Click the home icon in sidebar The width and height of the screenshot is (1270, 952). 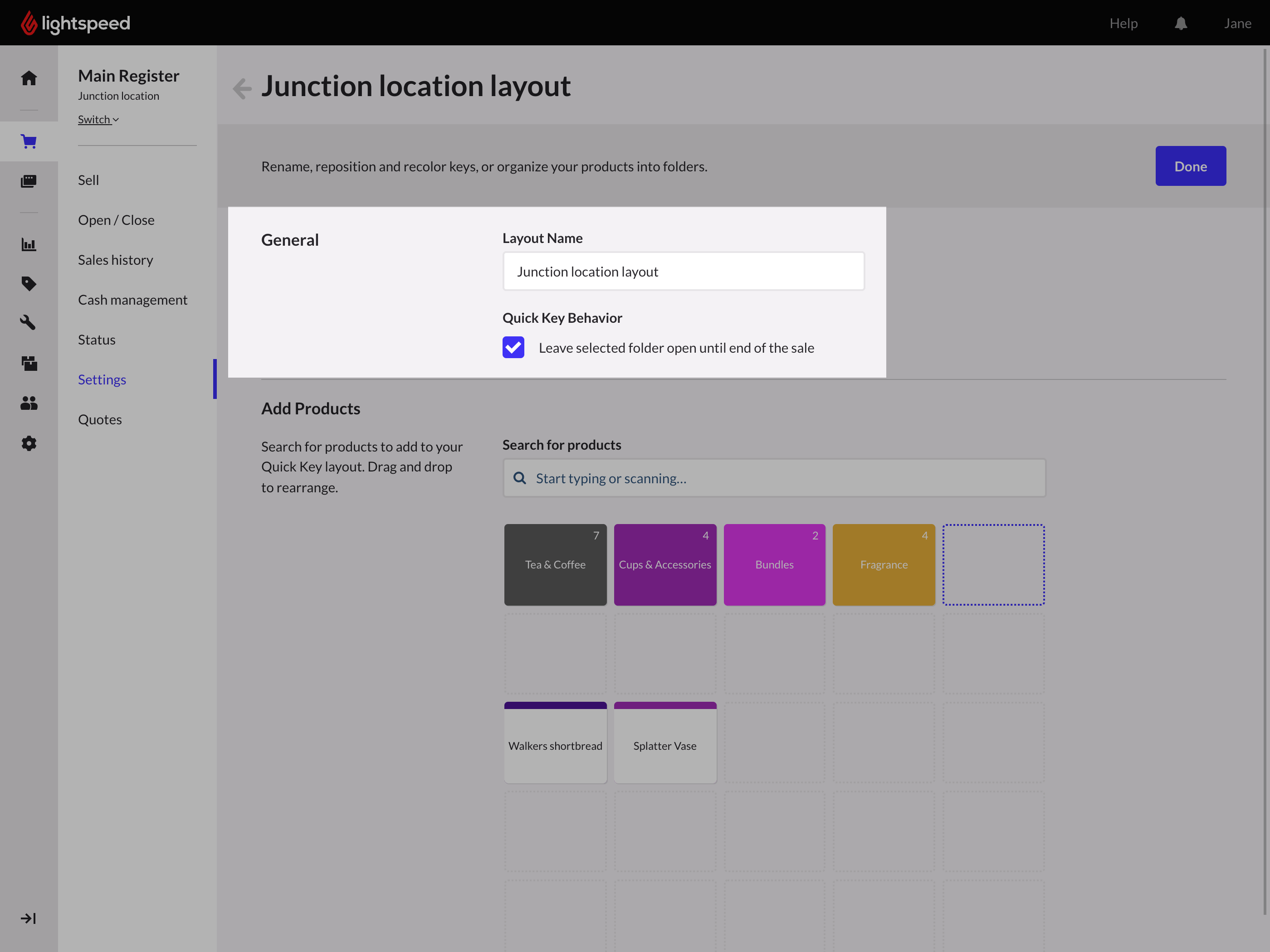(x=29, y=78)
